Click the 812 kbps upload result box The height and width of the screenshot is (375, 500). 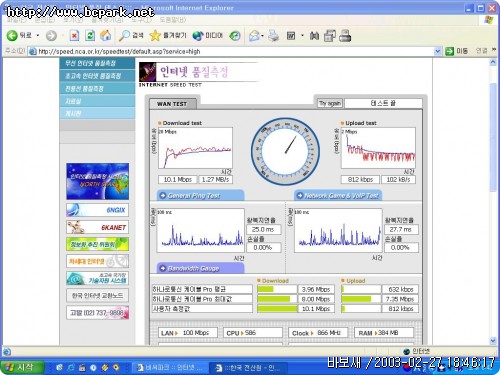pos(360,179)
